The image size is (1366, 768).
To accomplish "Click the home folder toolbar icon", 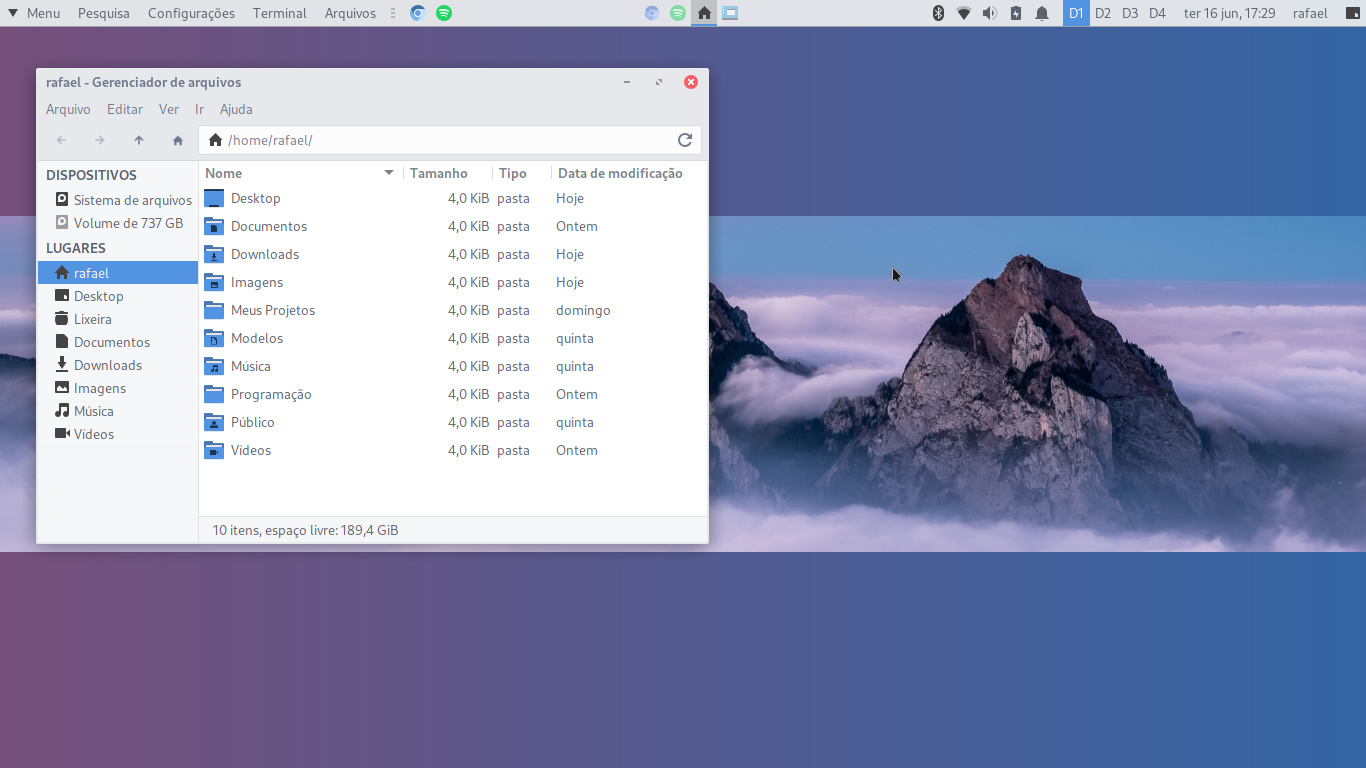I will coord(178,140).
